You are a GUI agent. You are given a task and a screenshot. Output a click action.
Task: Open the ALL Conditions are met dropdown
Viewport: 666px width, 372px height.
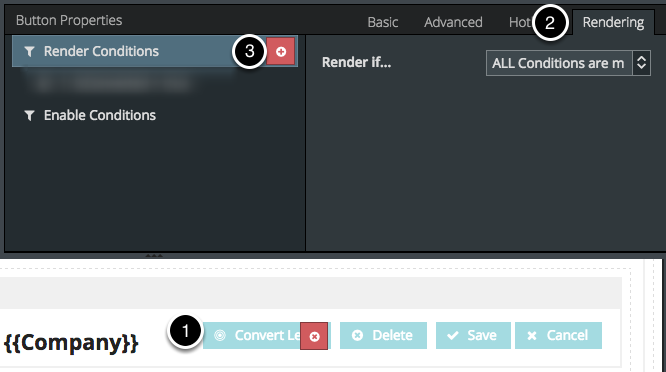(568, 63)
